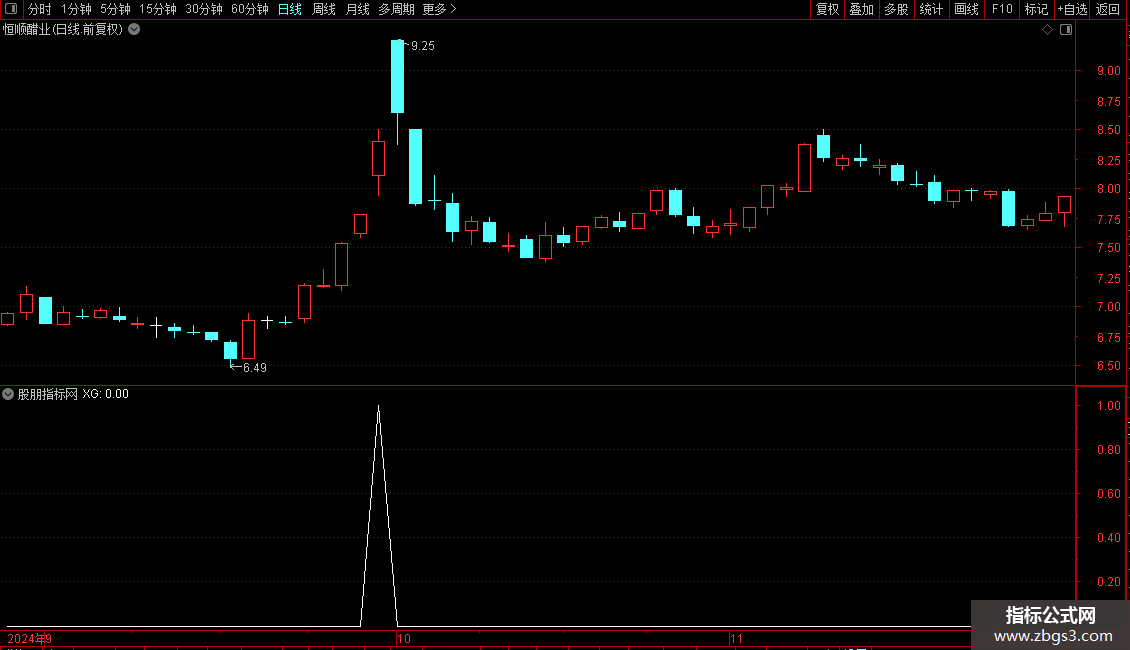Open the 统计 statistics tool
This screenshot has width=1130, height=650.
click(931, 9)
